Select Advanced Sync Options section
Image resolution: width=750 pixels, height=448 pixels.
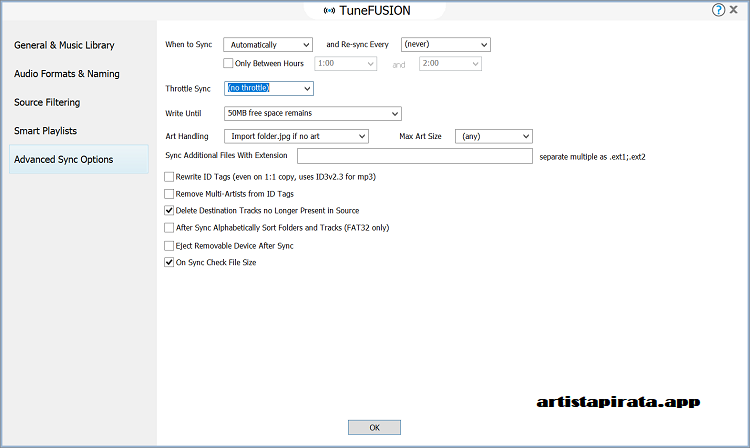coord(79,159)
